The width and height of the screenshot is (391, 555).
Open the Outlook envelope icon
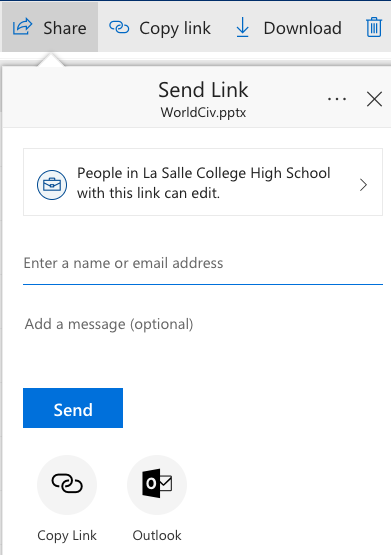157,484
